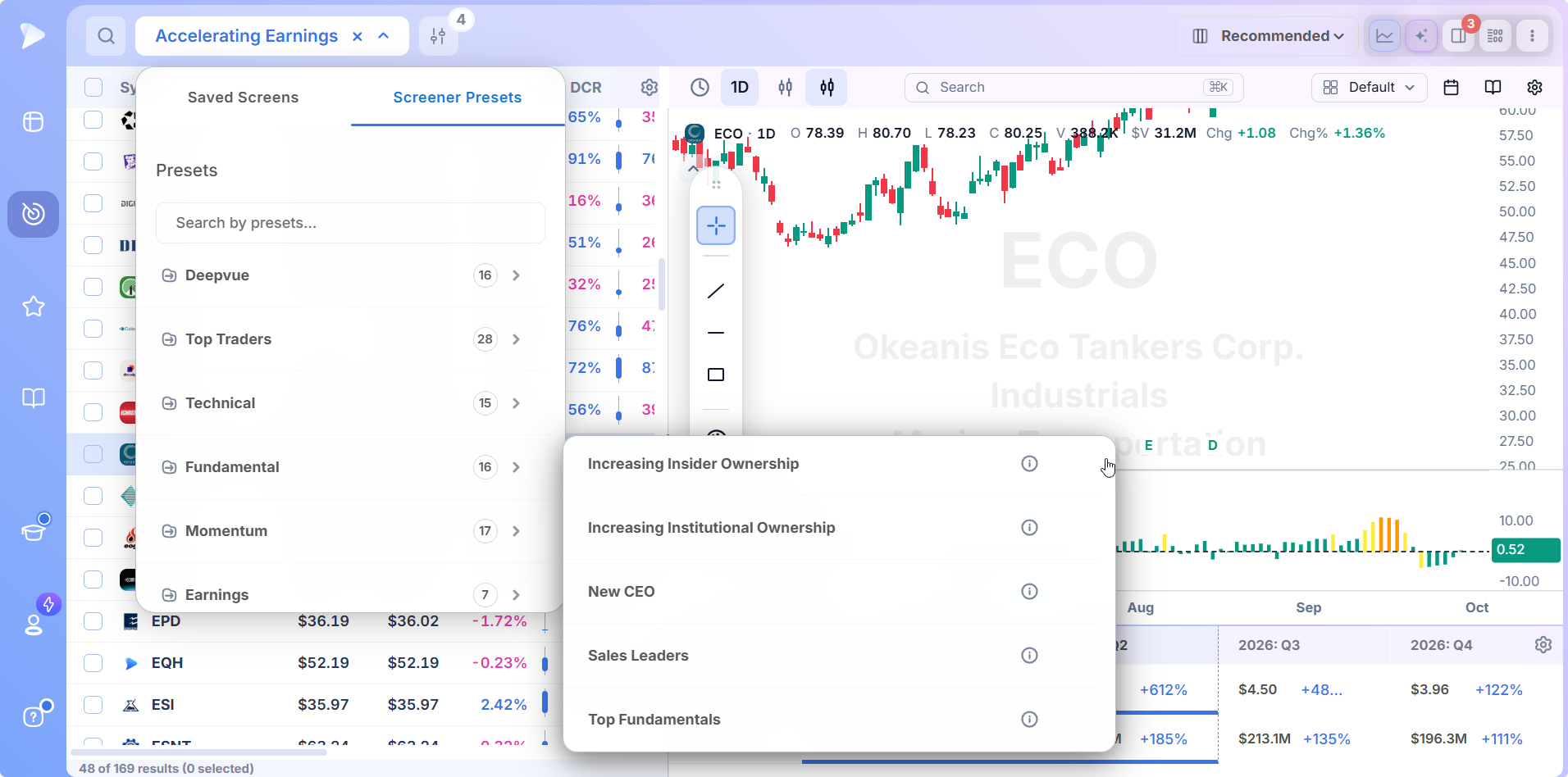The height and width of the screenshot is (777, 1568).
Task: Check the EQH row checkbox
Action: click(x=93, y=663)
